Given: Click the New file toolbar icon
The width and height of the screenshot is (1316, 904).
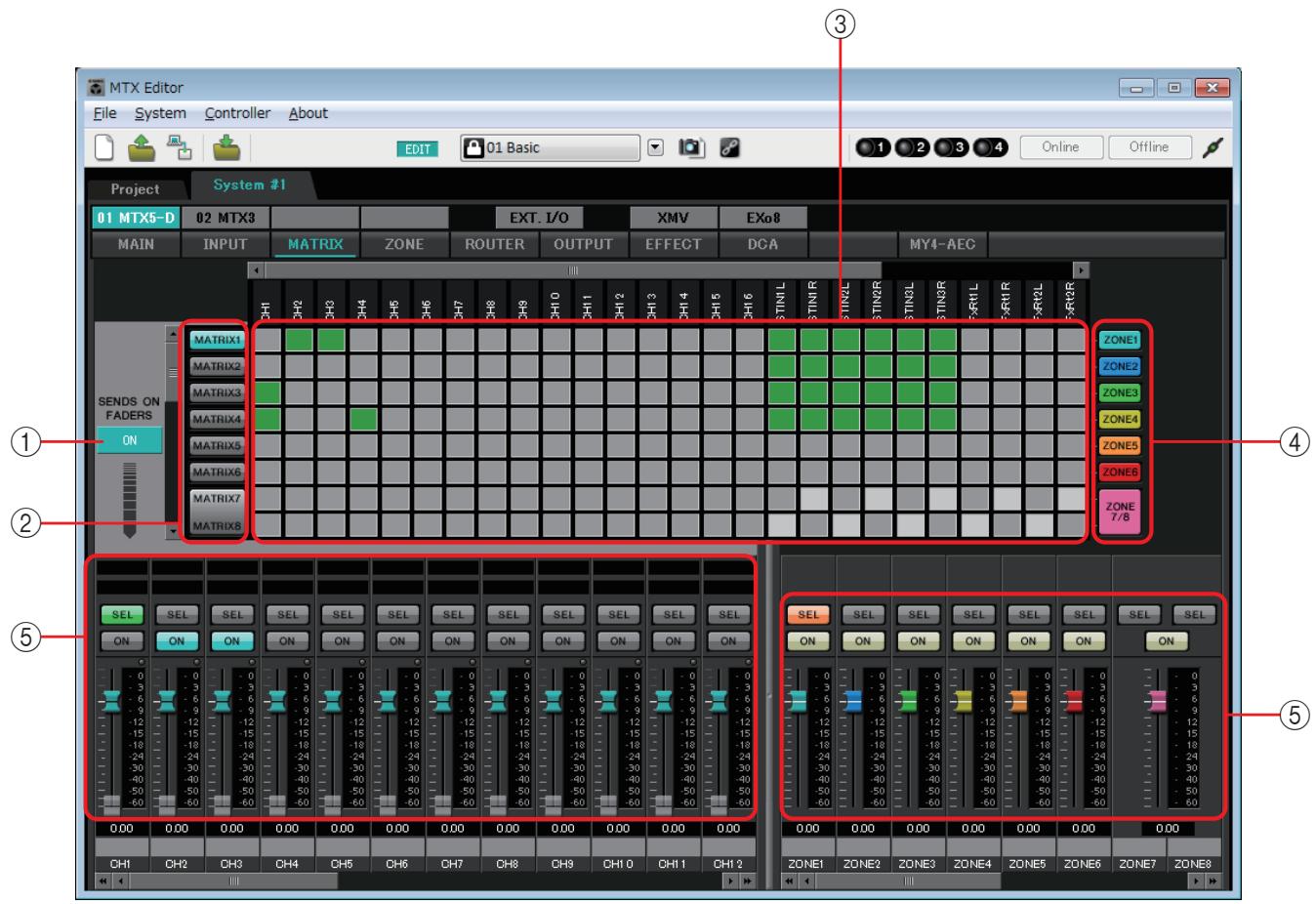Looking at the screenshot, I should 104,147.
